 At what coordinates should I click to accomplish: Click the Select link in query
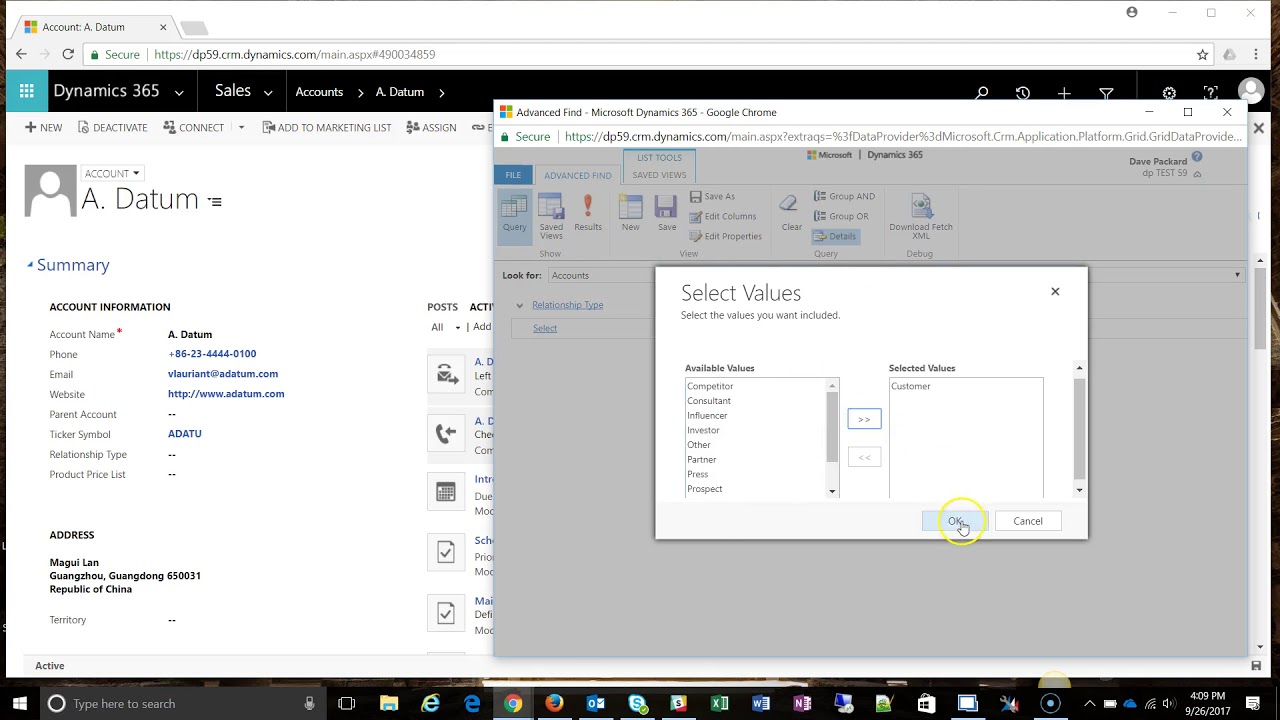(544, 328)
